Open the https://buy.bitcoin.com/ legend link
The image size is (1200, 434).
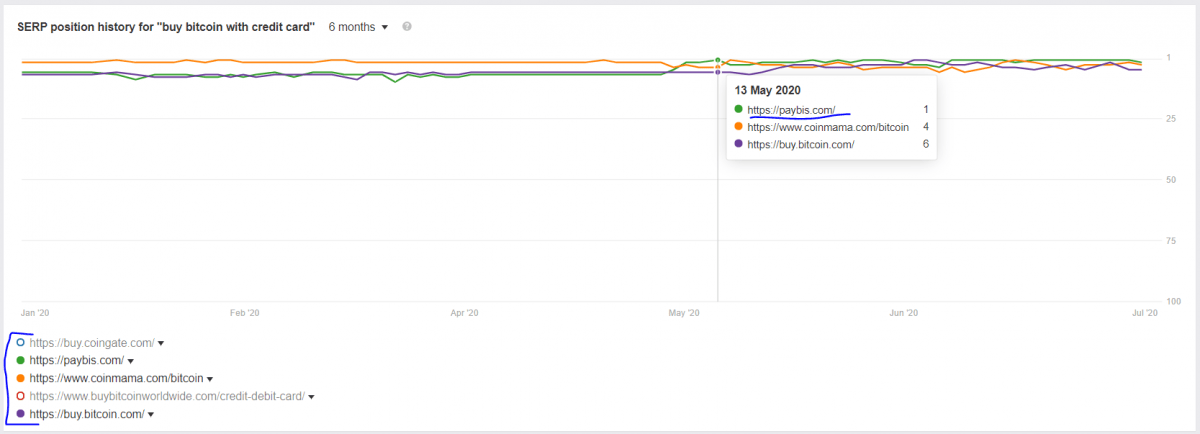(87, 413)
